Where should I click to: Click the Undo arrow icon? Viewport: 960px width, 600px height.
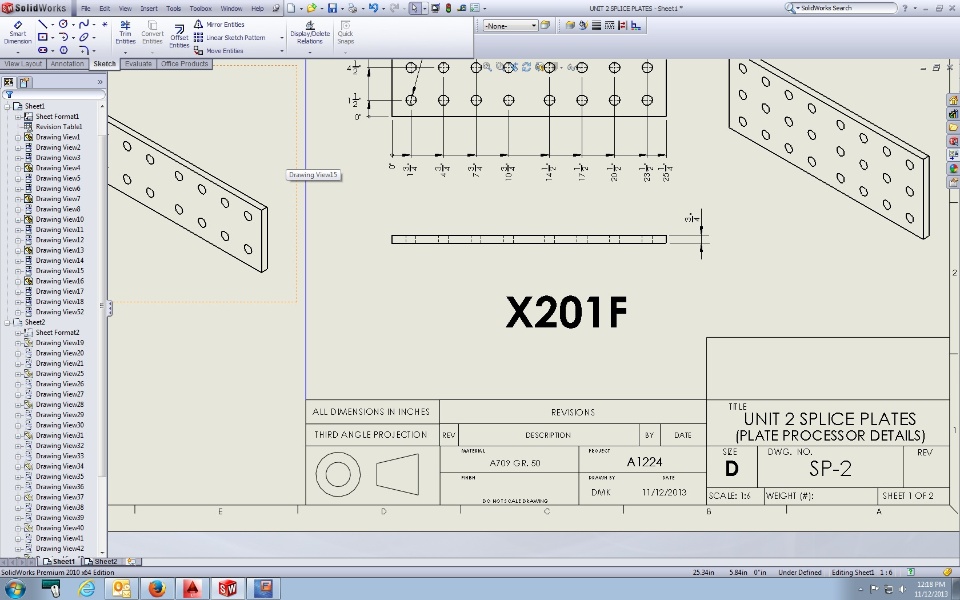coord(373,8)
